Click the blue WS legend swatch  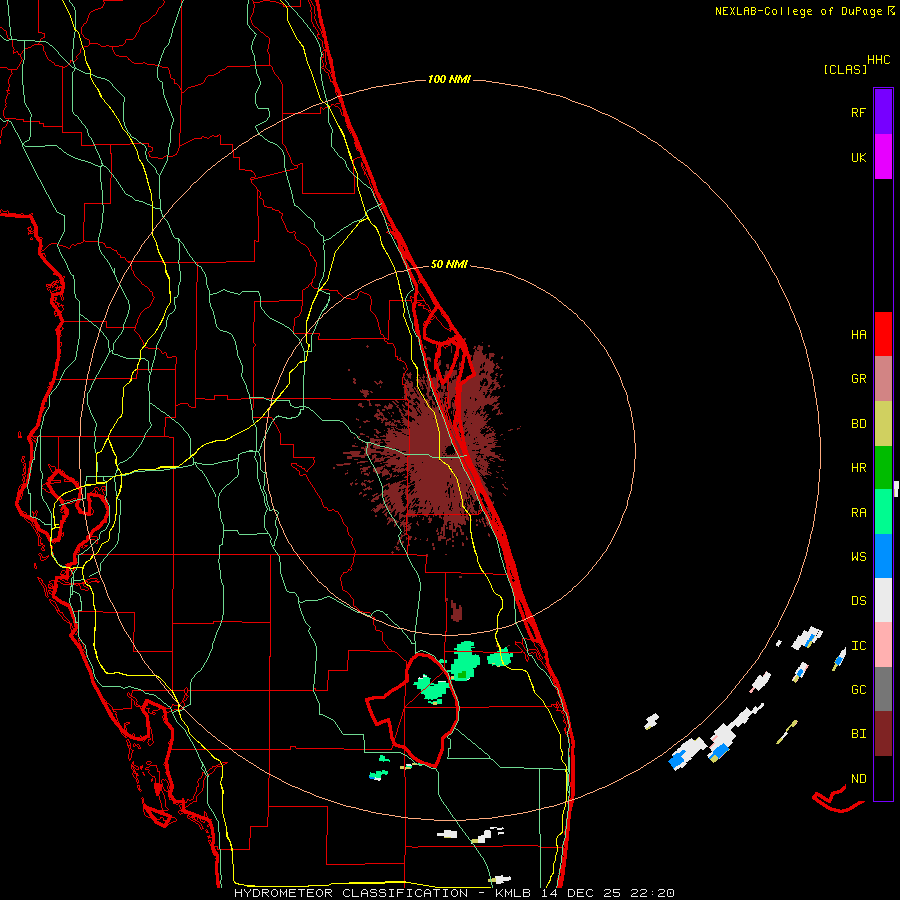(883, 556)
